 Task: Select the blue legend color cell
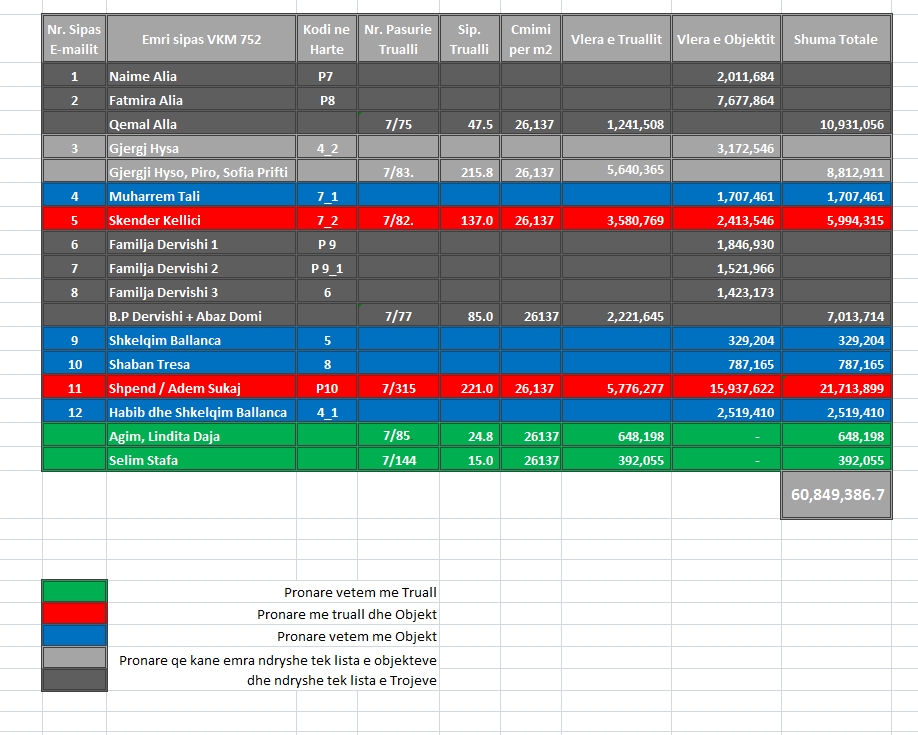[x=74, y=636]
